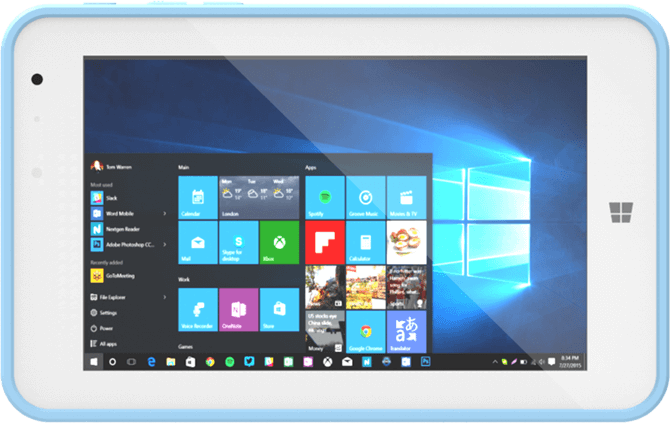
Task: Open the Money news tile
Action: click(325, 332)
